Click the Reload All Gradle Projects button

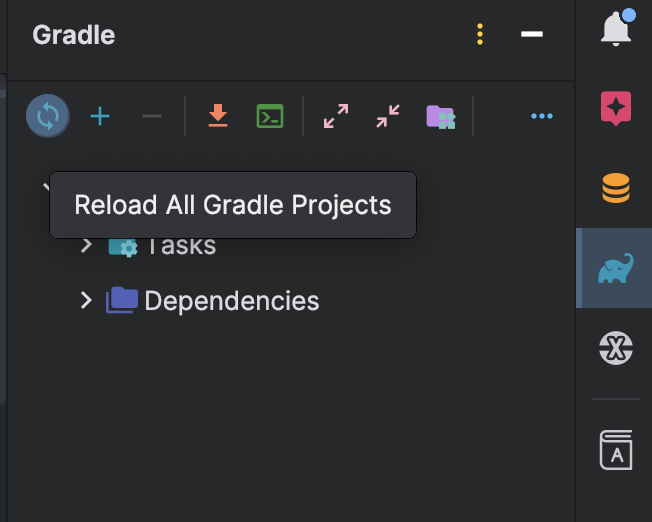coord(48,116)
